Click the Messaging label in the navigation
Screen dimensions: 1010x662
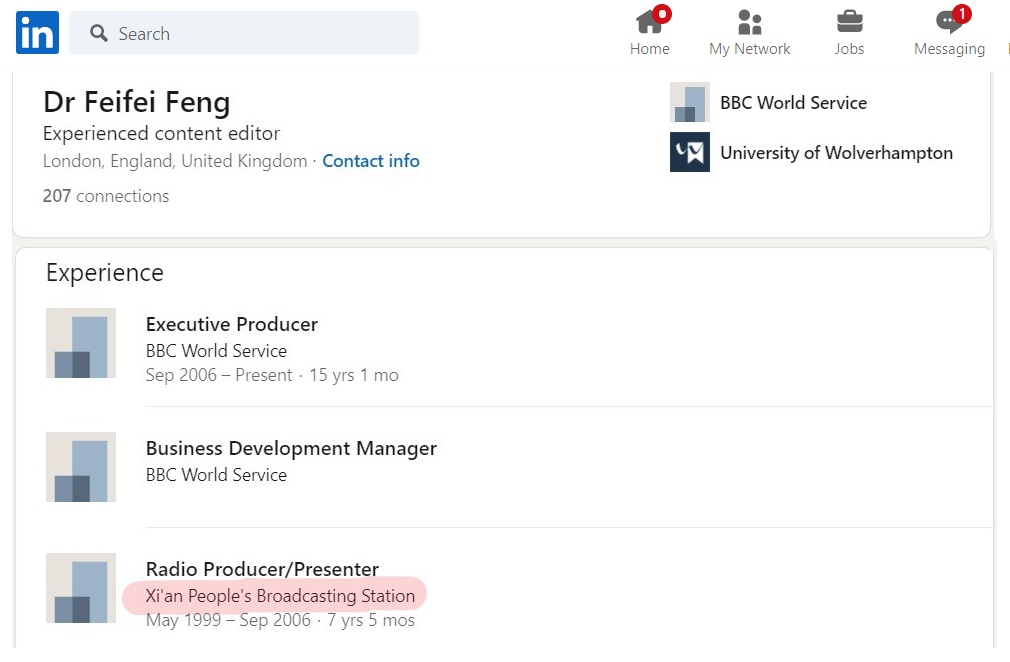[x=949, y=50]
